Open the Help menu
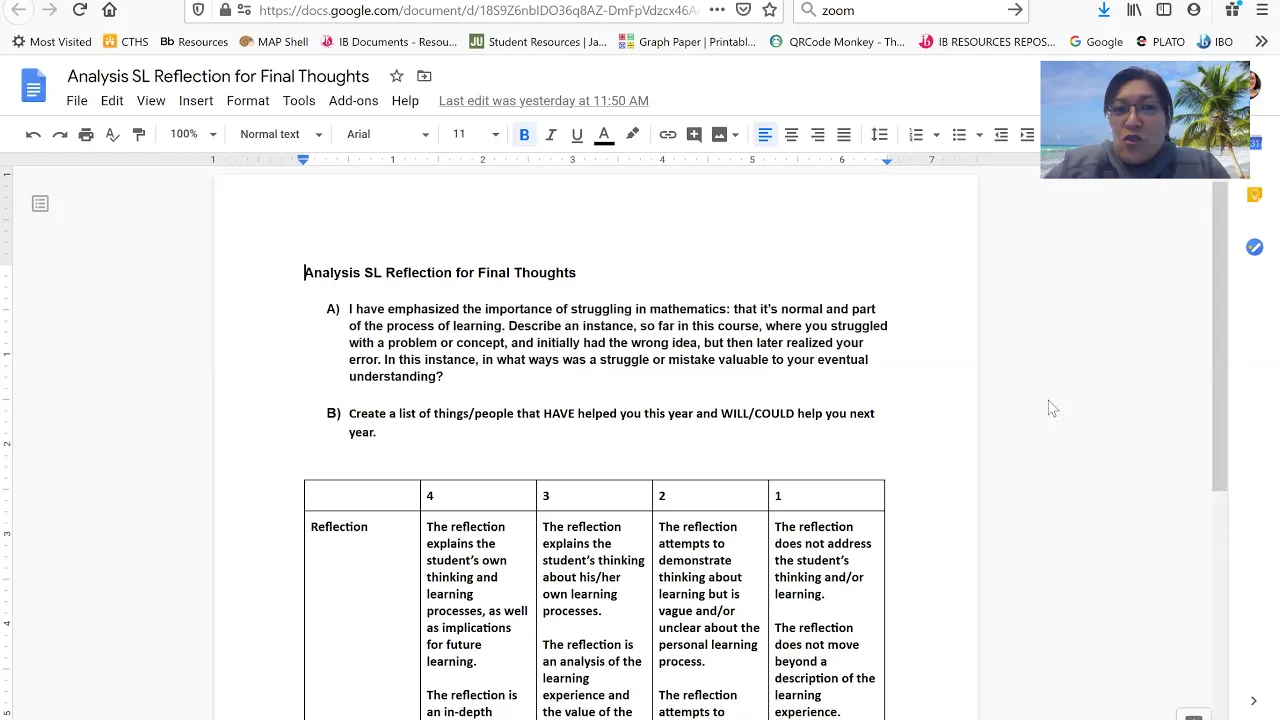Screen dimensions: 1280x720 [x=405, y=101]
